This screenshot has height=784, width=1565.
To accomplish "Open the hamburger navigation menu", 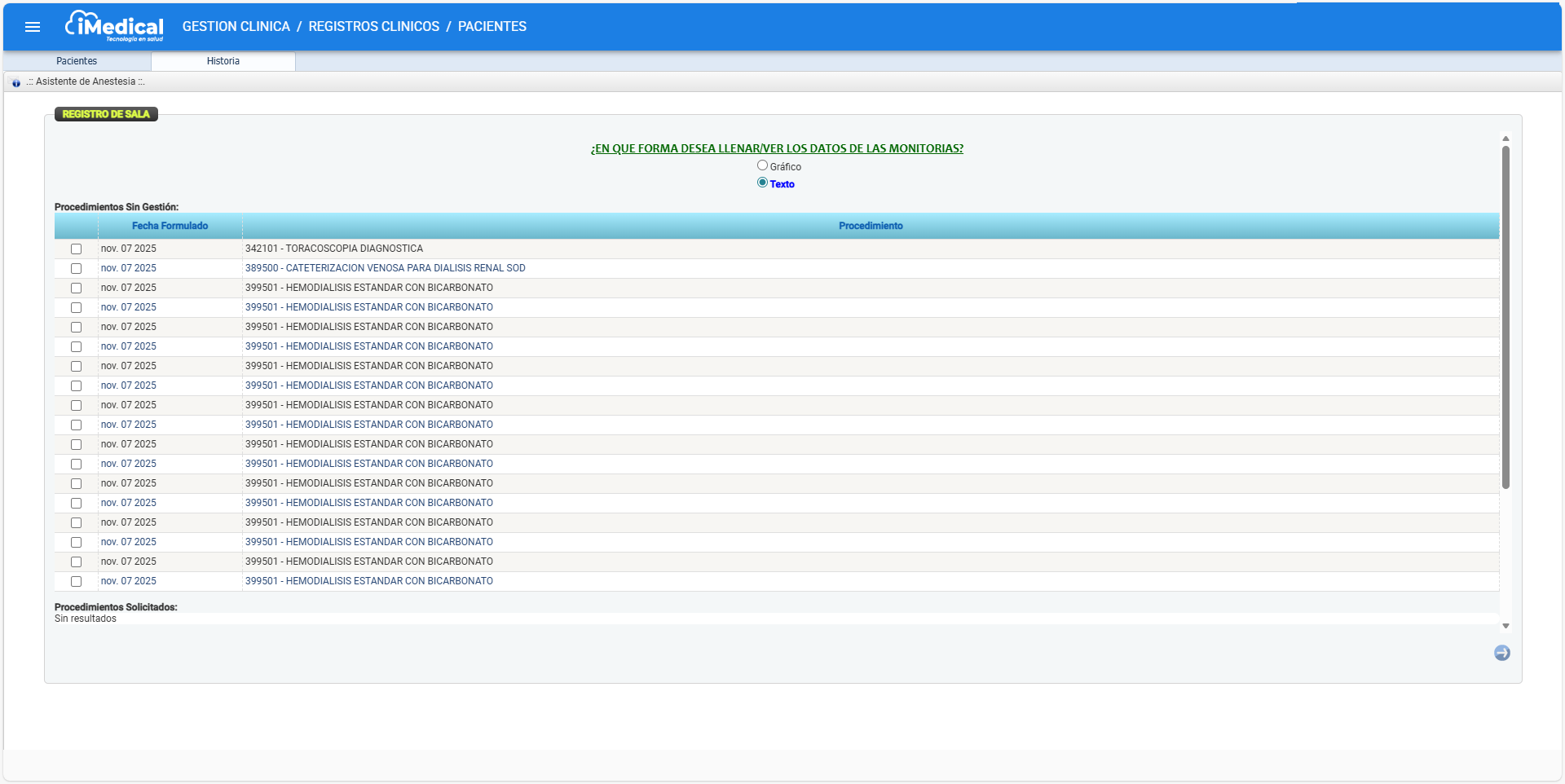I will (33, 27).
